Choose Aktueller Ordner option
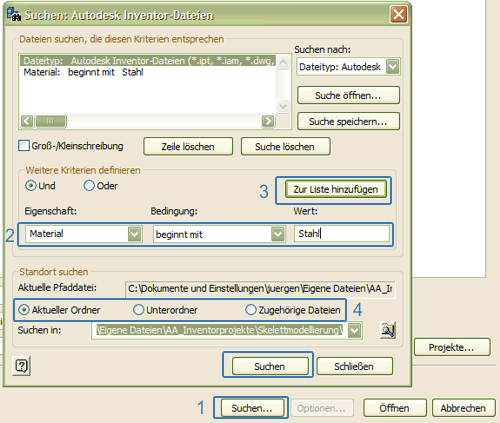The height and width of the screenshot is (423, 500). 24,310
